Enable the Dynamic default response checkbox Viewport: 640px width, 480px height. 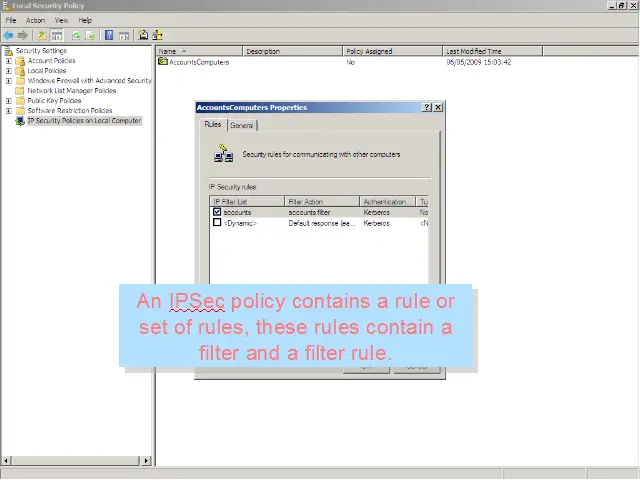(x=217, y=223)
